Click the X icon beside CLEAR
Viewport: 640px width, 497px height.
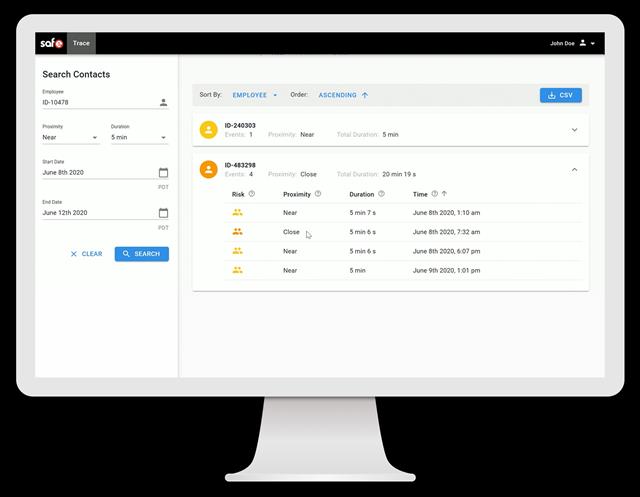73,254
